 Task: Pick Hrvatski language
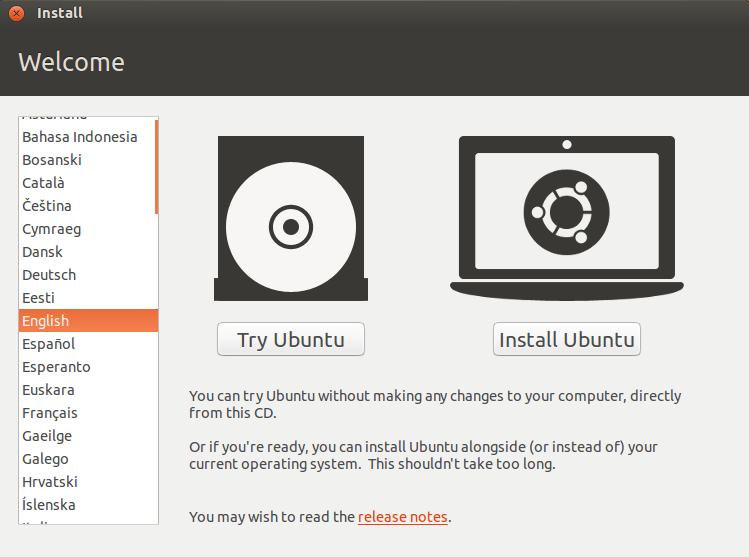pos(88,482)
